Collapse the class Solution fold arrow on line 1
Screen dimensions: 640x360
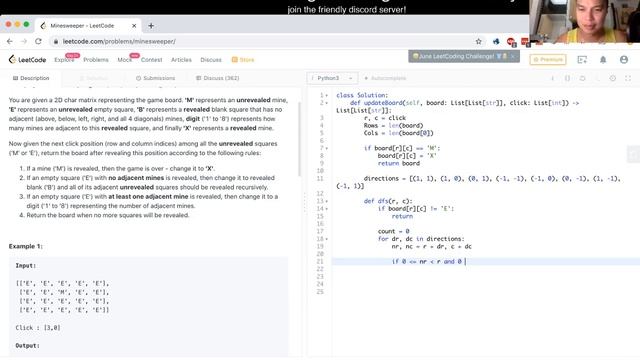tap(327, 96)
